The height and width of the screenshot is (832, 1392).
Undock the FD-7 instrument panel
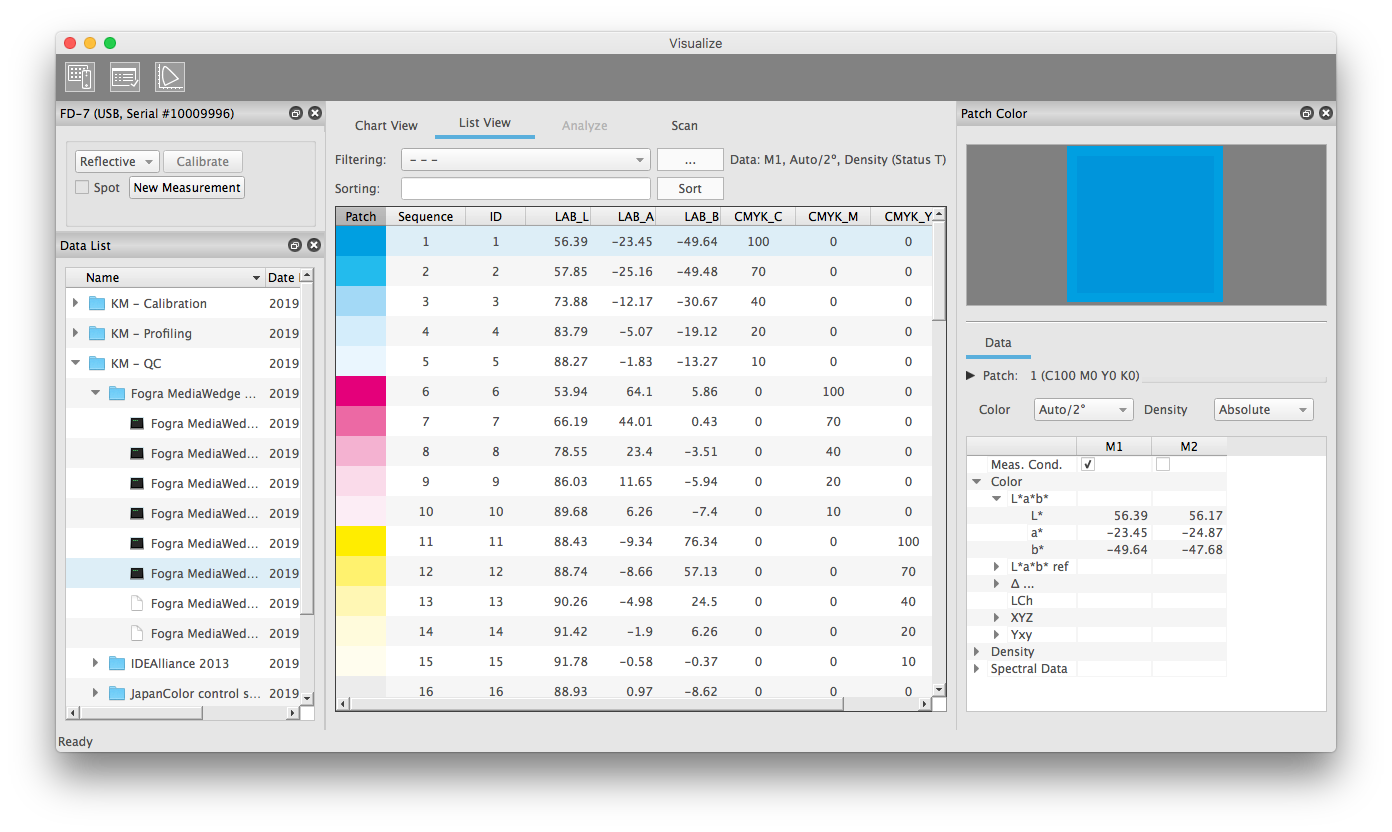[x=296, y=114]
